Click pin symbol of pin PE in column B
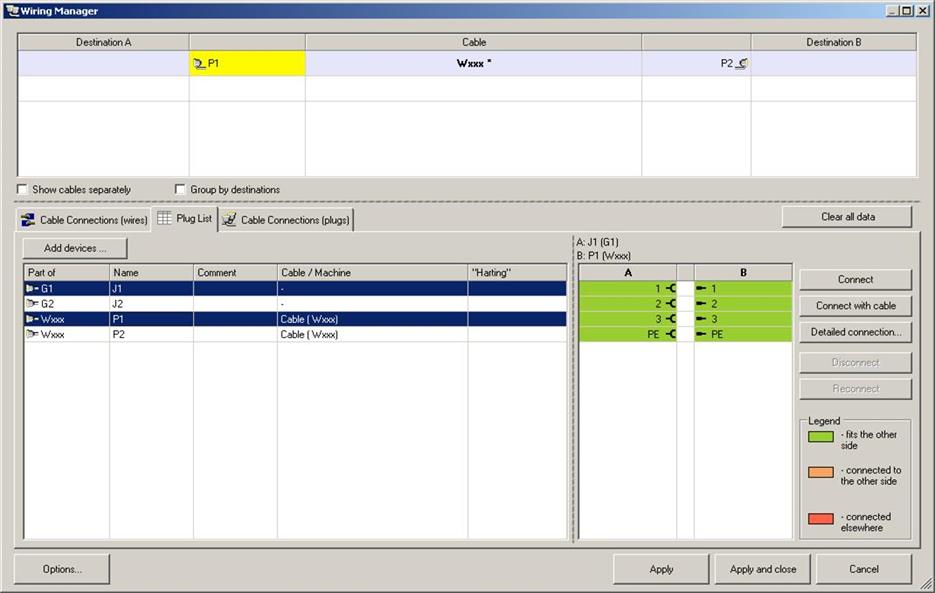Image resolution: width=935 pixels, height=593 pixels. [701, 335]
